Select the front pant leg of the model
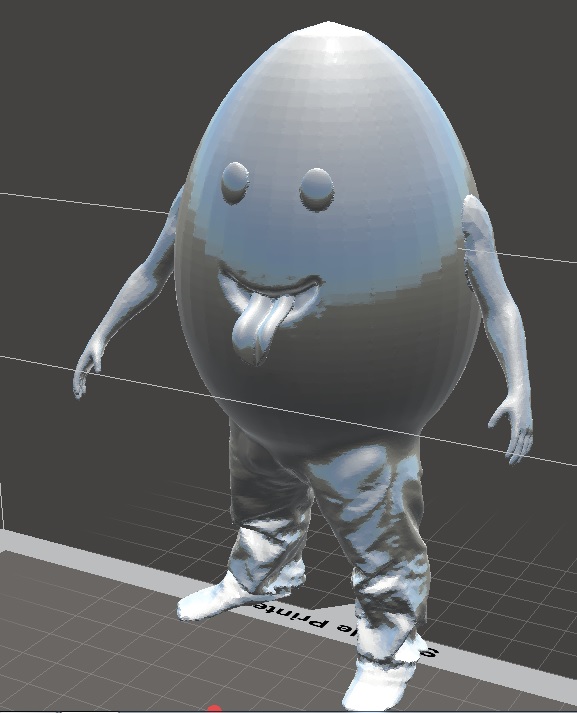This screenshot has width=577, height=713. tap(373, 546)
